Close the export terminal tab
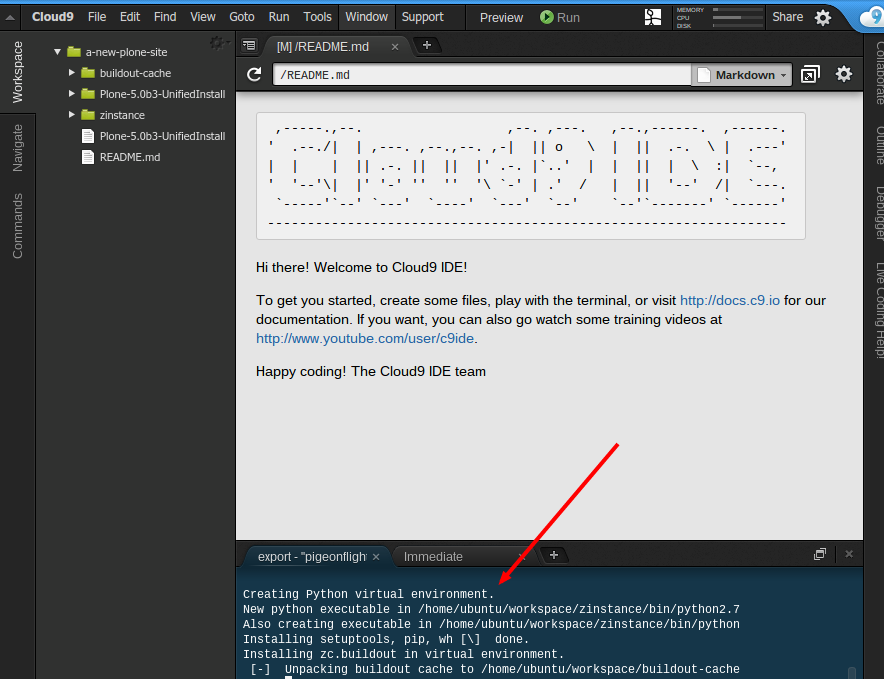The width and height of the screenshot is (884, 679). [x=376, y=557]
